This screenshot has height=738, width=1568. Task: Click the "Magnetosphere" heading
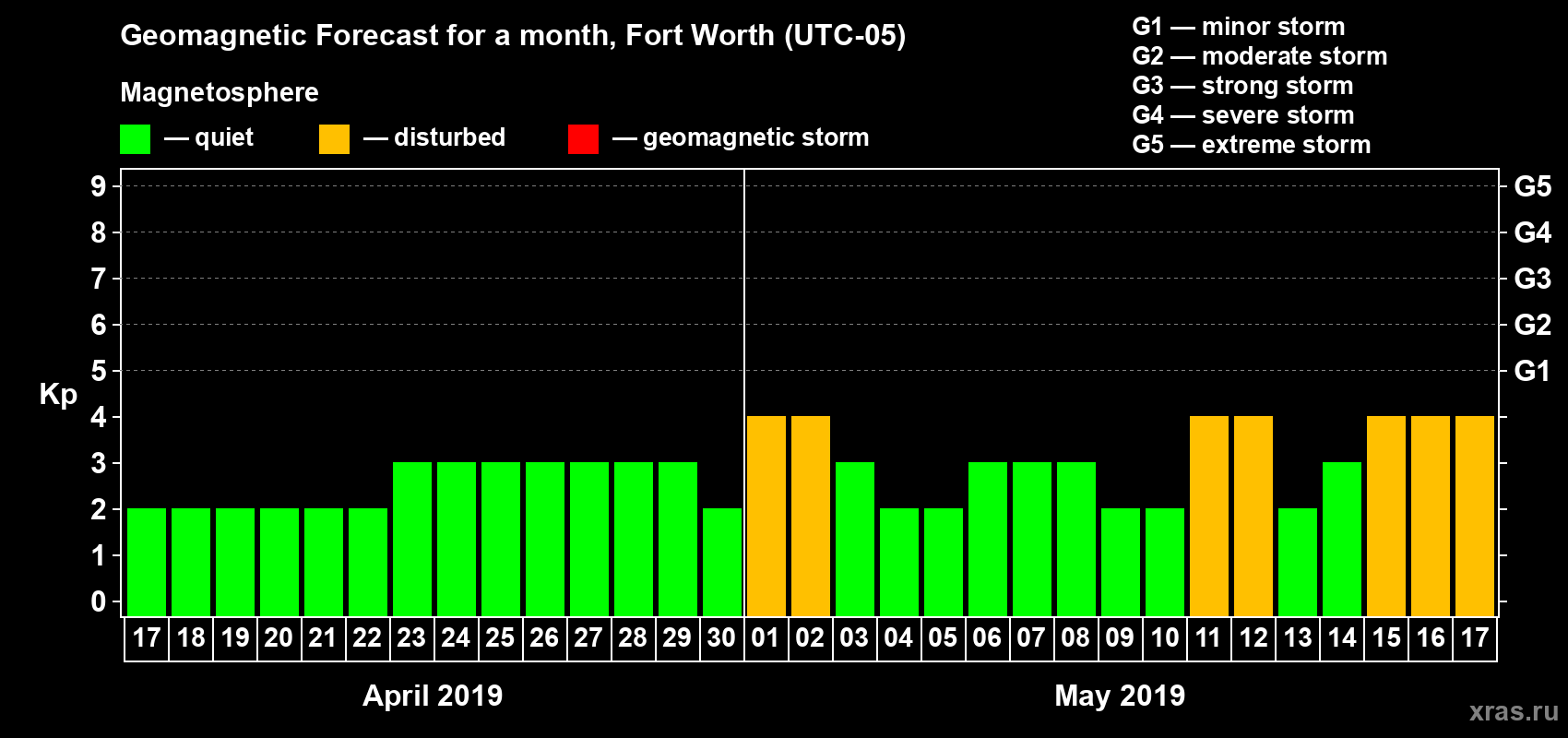(220, 92)
